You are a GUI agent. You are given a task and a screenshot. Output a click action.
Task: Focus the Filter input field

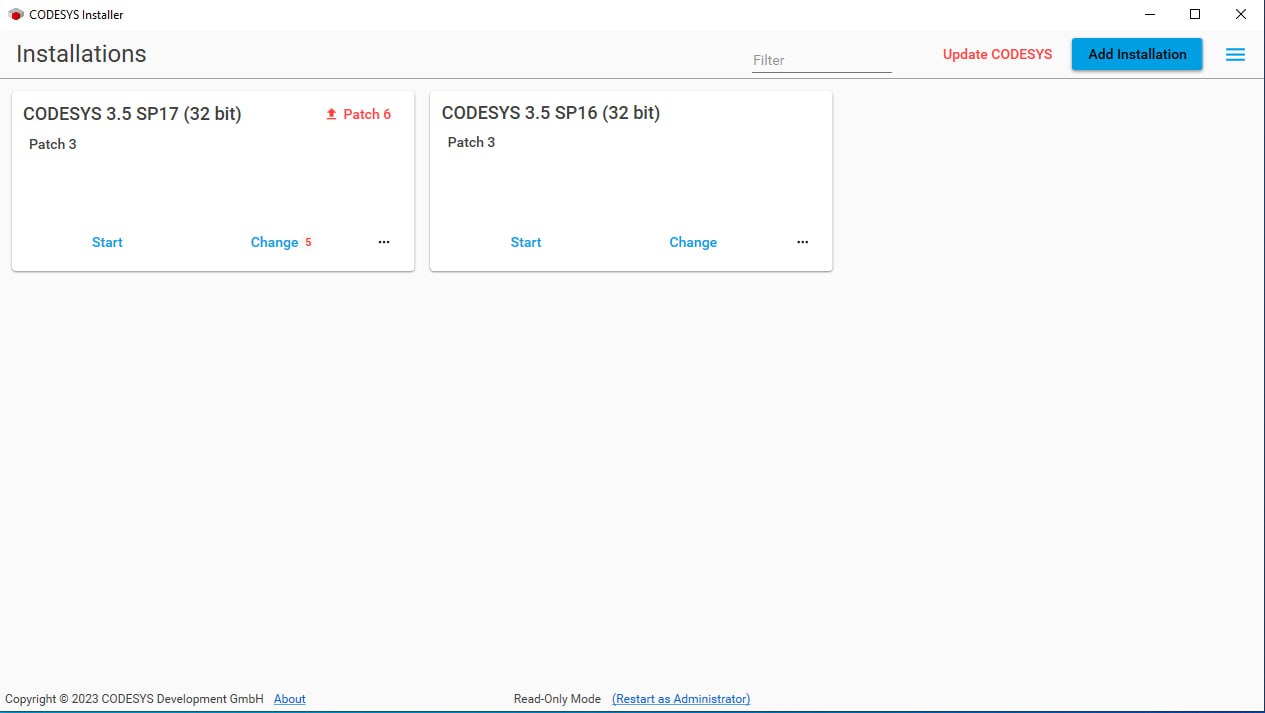coord(821,60)
